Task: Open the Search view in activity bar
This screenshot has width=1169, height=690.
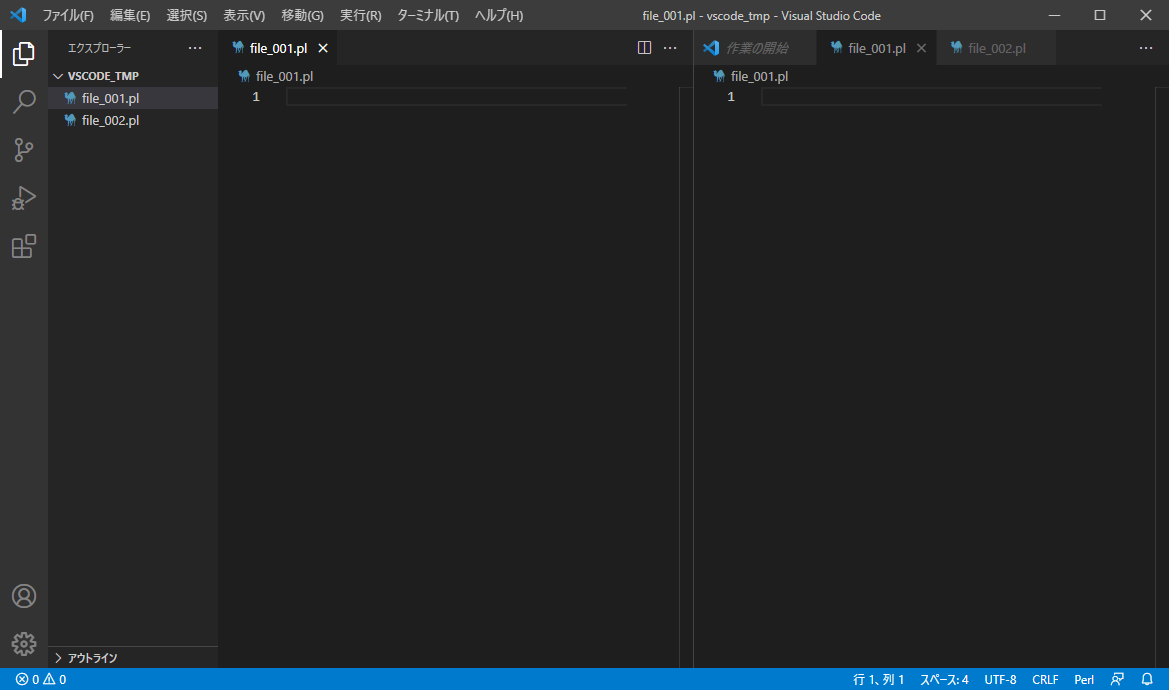Action: coord(24,102)
